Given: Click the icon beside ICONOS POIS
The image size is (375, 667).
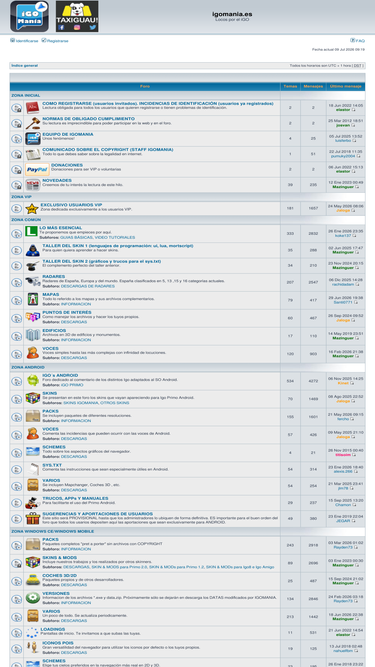Looking at the screenshot, I should tap(32, 647).
